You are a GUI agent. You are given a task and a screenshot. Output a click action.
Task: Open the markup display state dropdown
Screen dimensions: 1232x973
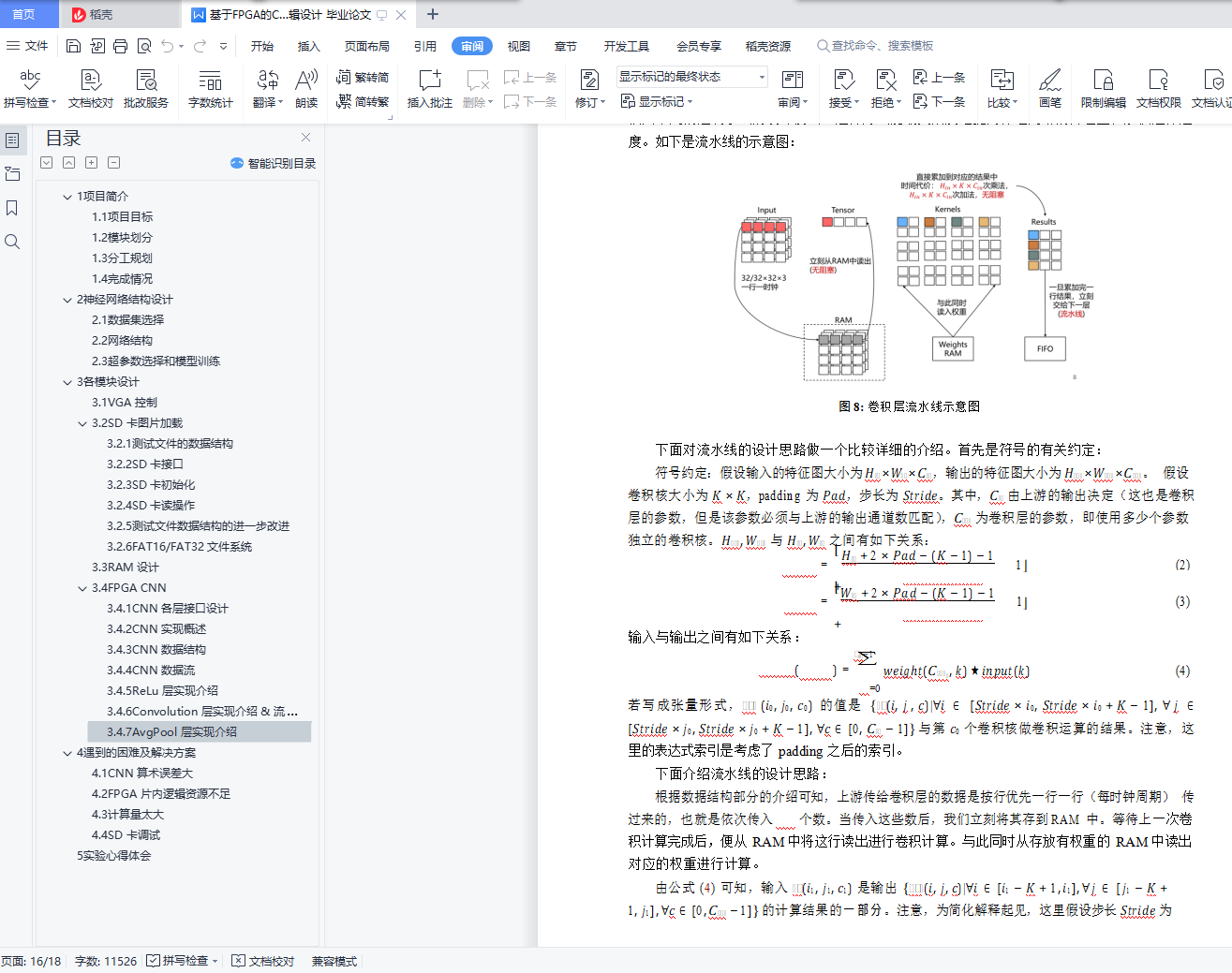click(x=692, y=77)
